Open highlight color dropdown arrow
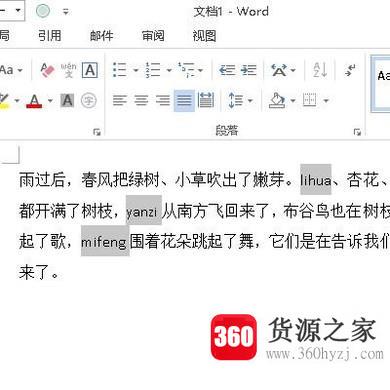 (x=17, y=101)
